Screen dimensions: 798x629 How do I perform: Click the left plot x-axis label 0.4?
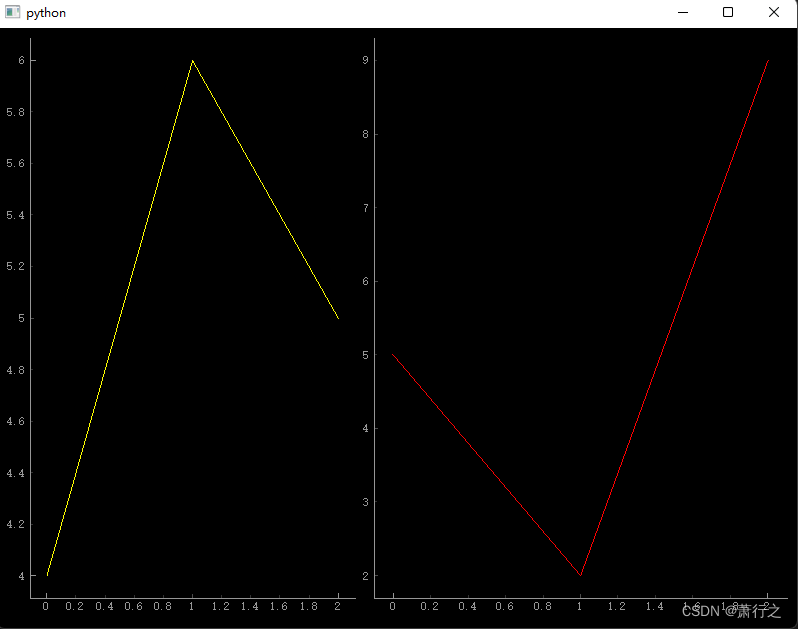point(104,606)
